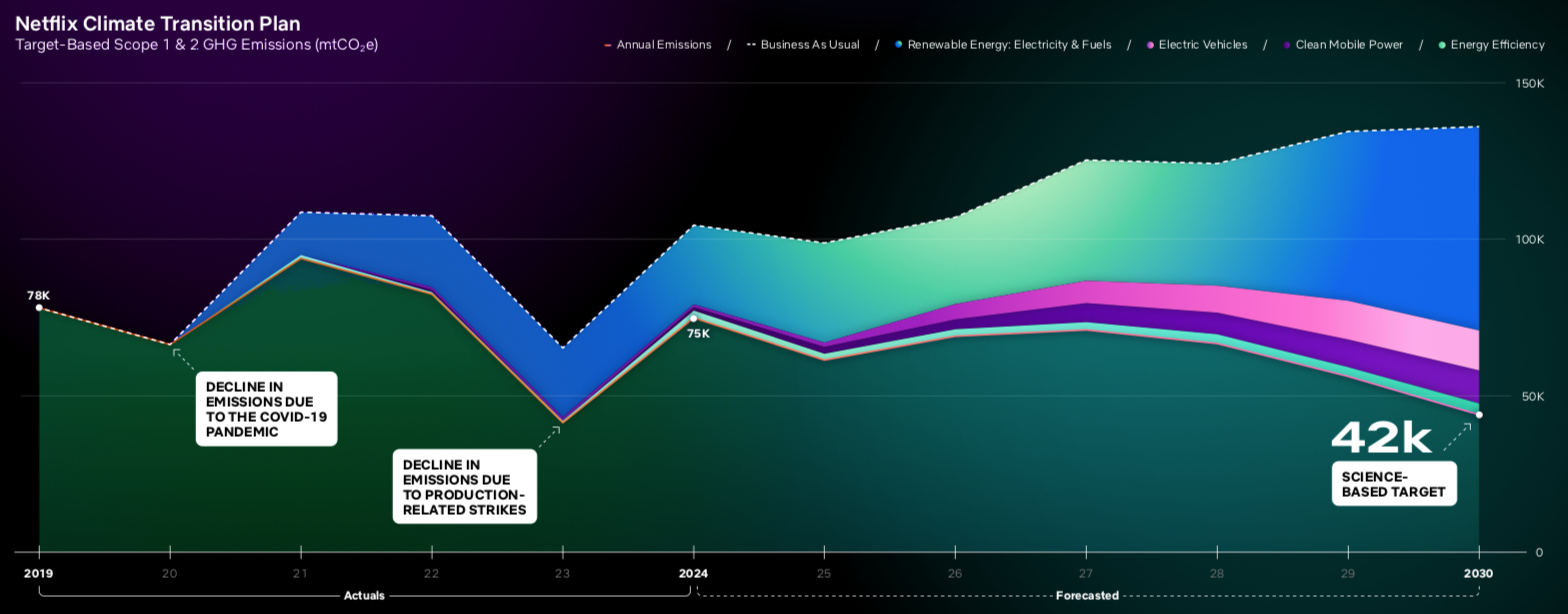Viewport: 1568px width, 614px height.
Task: Click the "50K" y-axis label
Action: click(1532, 397)
